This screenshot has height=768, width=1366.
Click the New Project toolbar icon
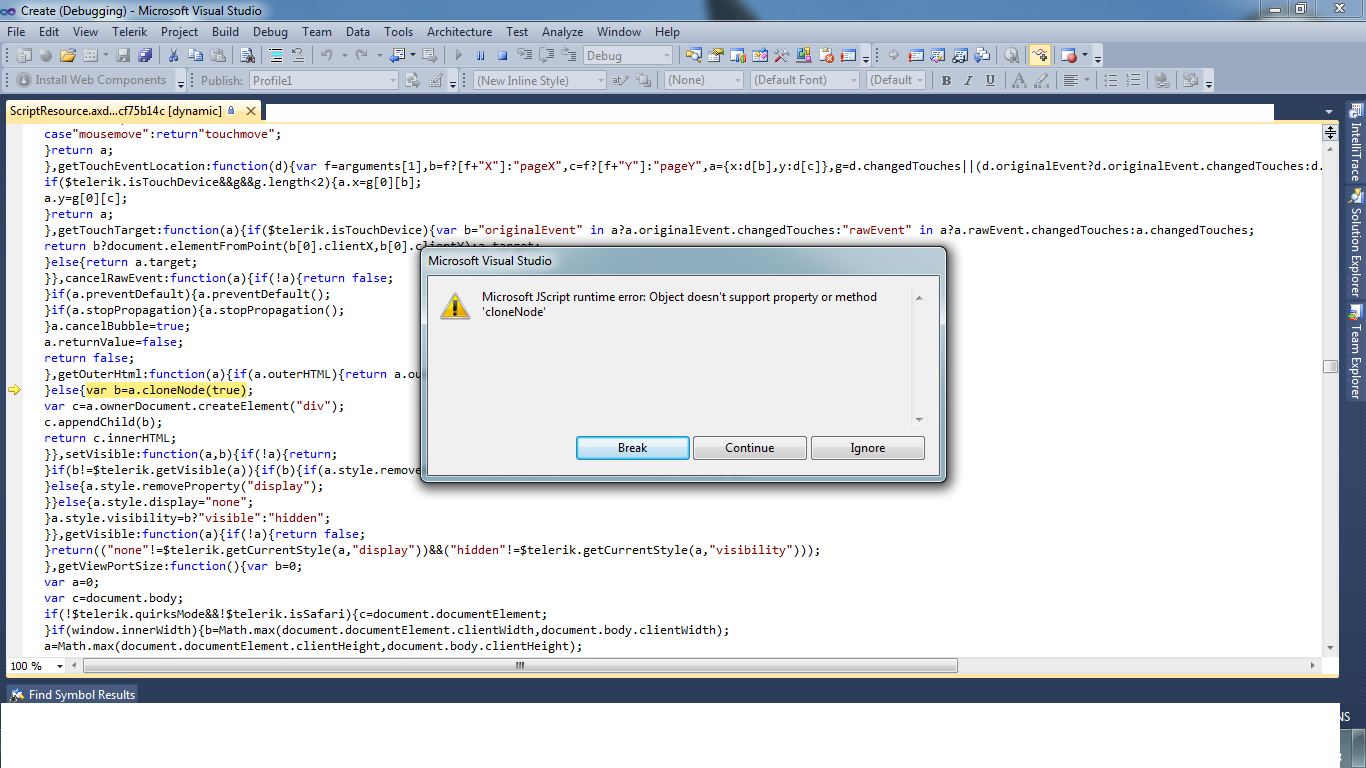click(23, 56)
